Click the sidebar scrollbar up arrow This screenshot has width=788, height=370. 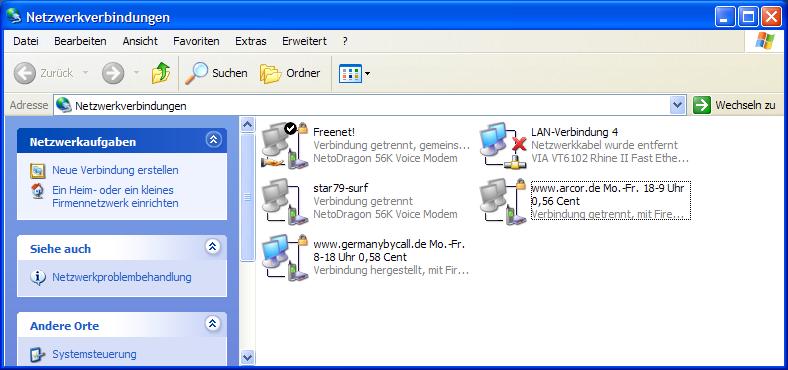pos(247,124)
